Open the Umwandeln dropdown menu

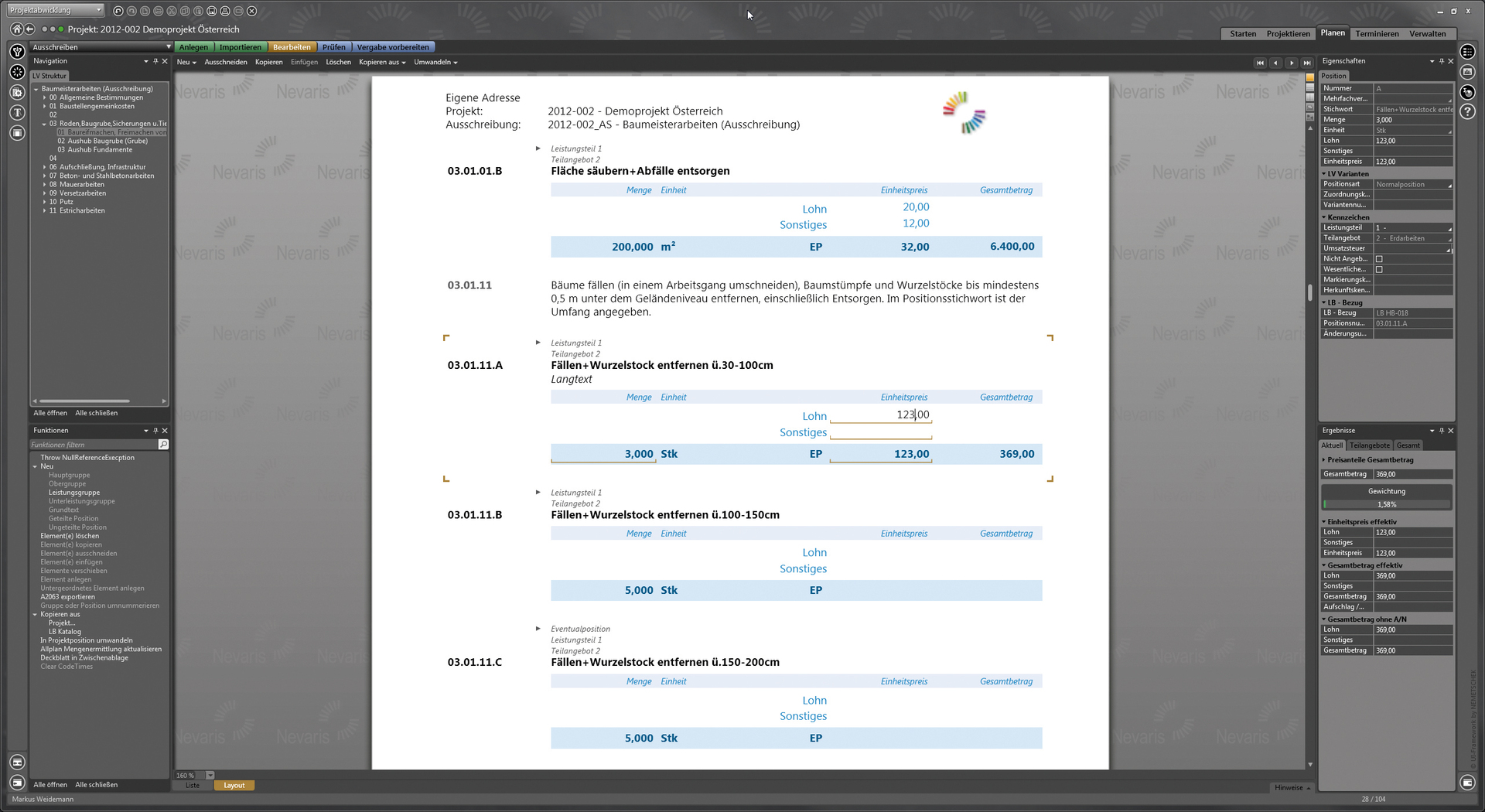435,62
